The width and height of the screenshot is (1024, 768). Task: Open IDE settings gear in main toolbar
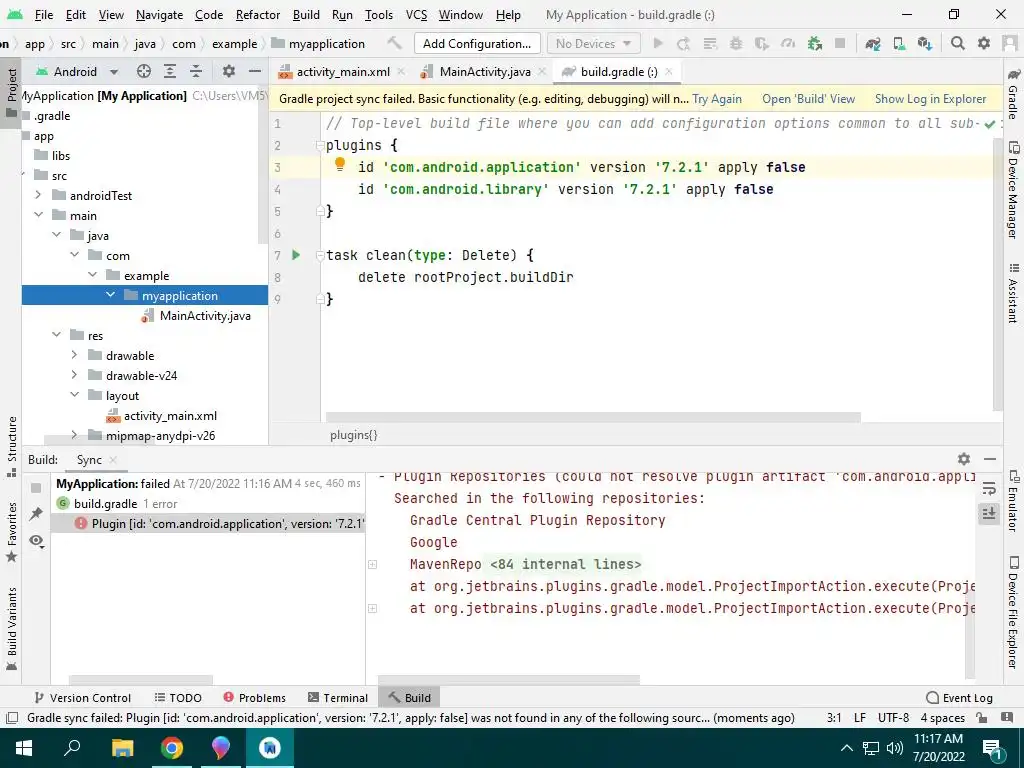(984, 43)
